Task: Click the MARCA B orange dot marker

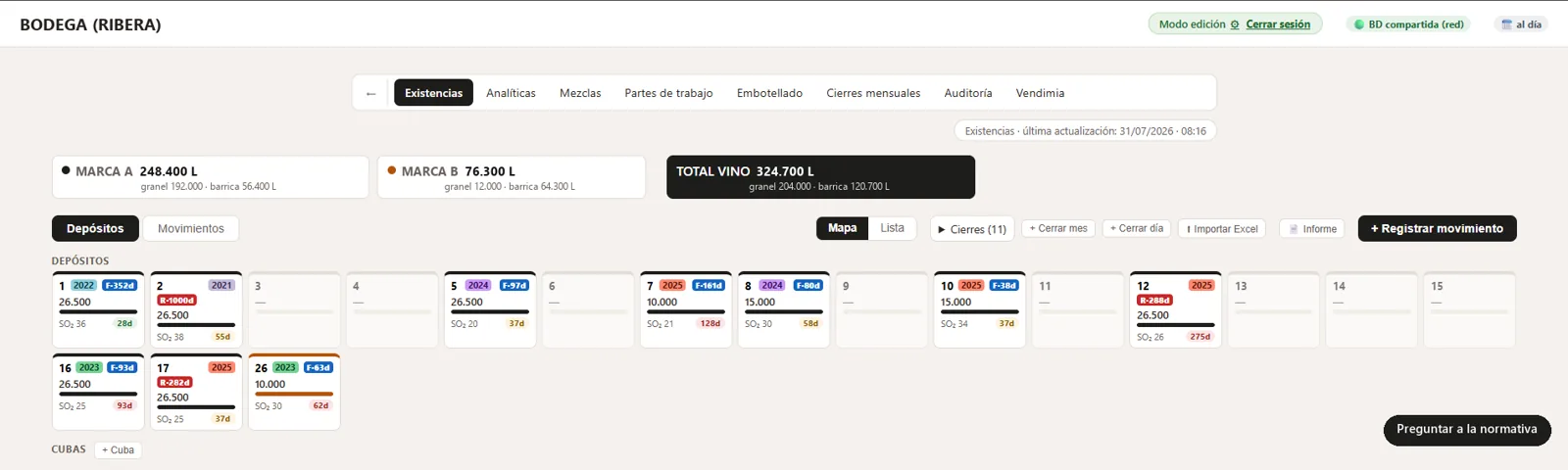Action: point(392,170)
